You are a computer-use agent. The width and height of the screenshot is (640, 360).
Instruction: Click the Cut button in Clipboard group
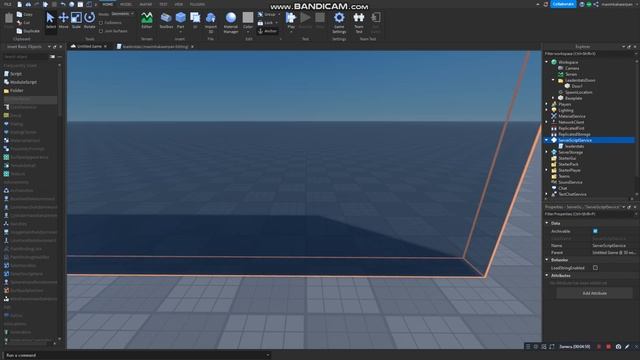click(x=24, y=23)
